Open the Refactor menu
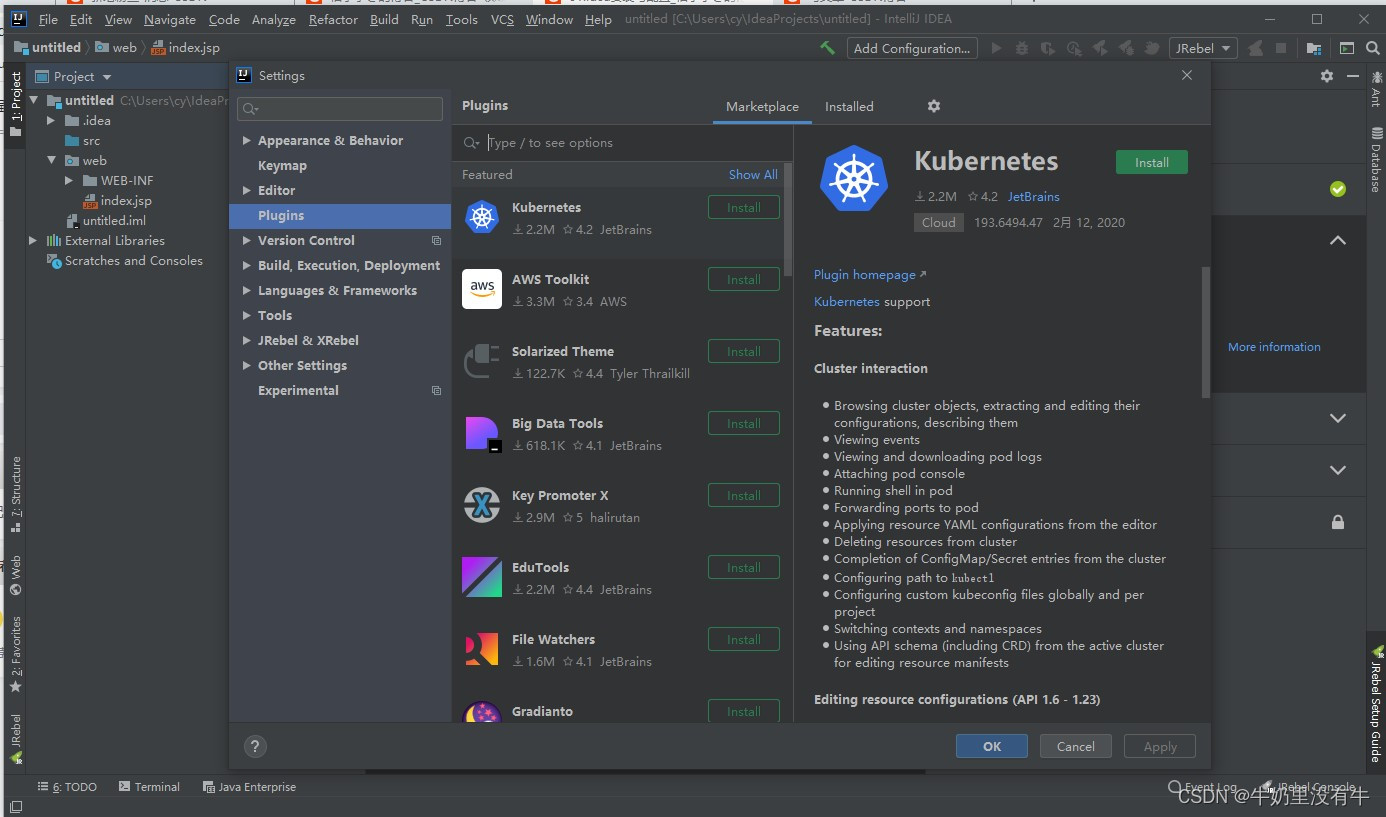 click(333, 19)
